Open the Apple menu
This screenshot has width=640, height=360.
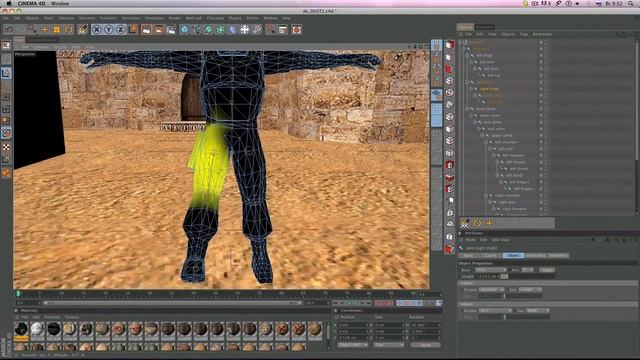pos(8,3)
